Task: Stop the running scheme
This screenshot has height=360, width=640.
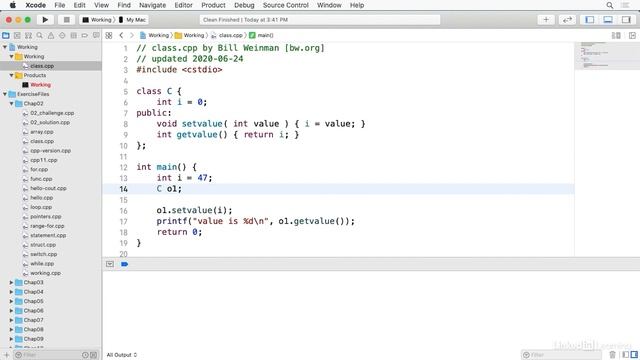Action: [67, 20]
